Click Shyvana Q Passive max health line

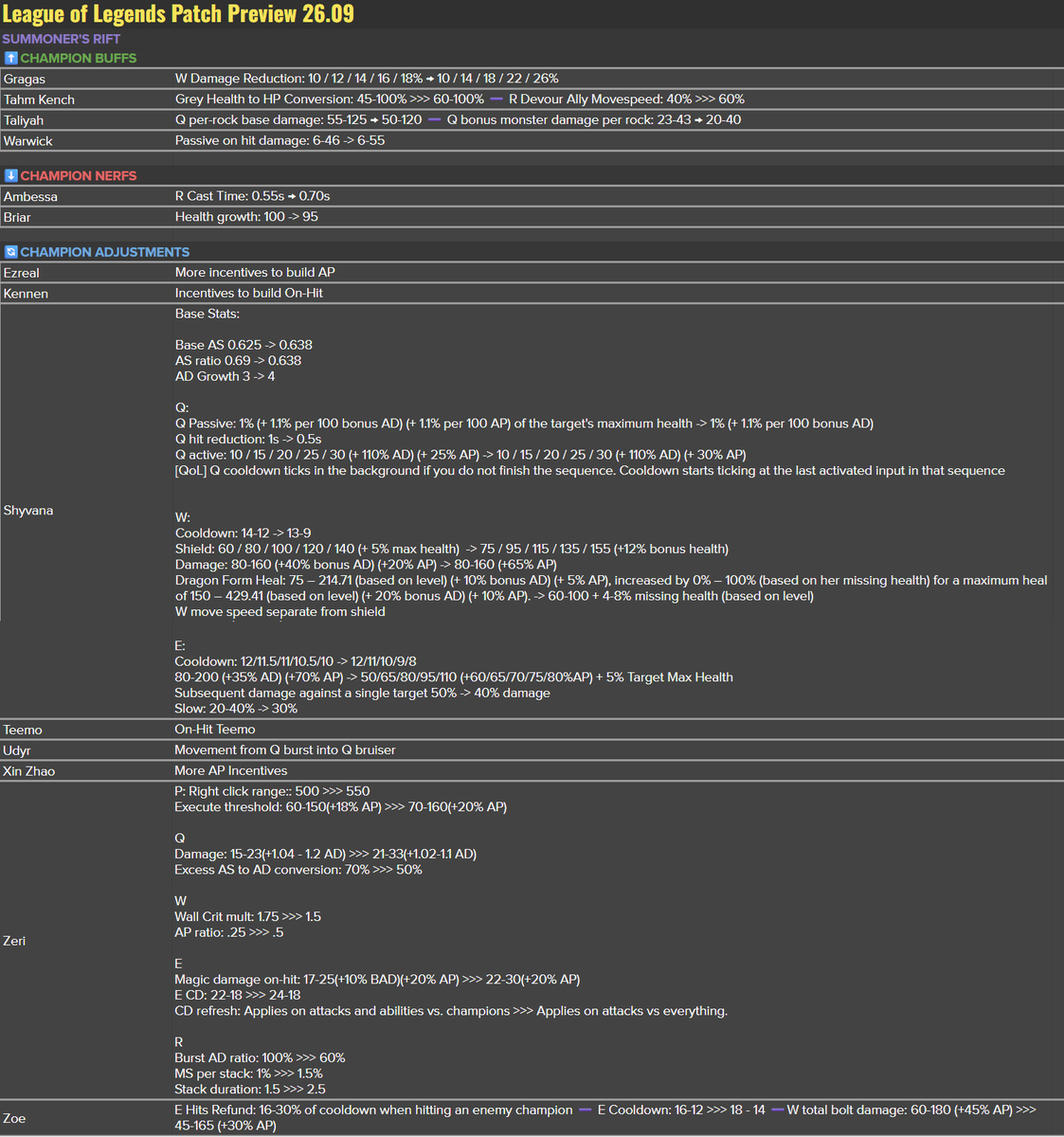click(x=524, y=424)
